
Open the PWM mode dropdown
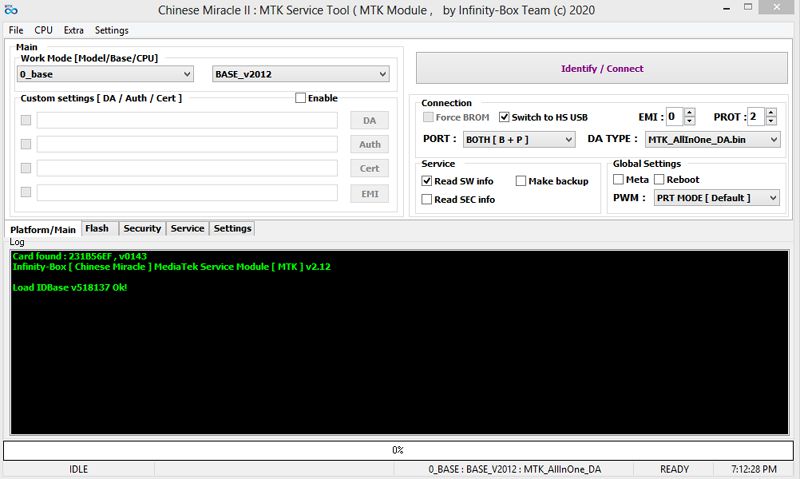[x=716, y=198]
